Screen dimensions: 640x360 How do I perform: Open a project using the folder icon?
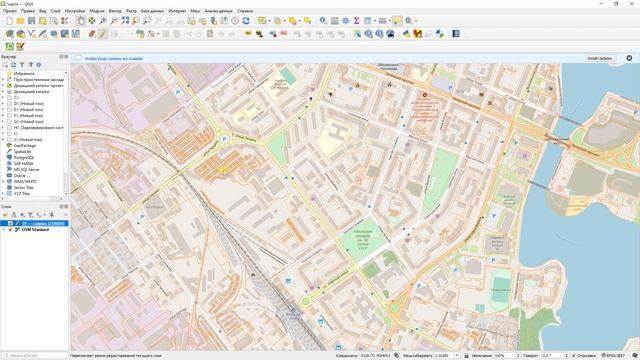point(20,21)
